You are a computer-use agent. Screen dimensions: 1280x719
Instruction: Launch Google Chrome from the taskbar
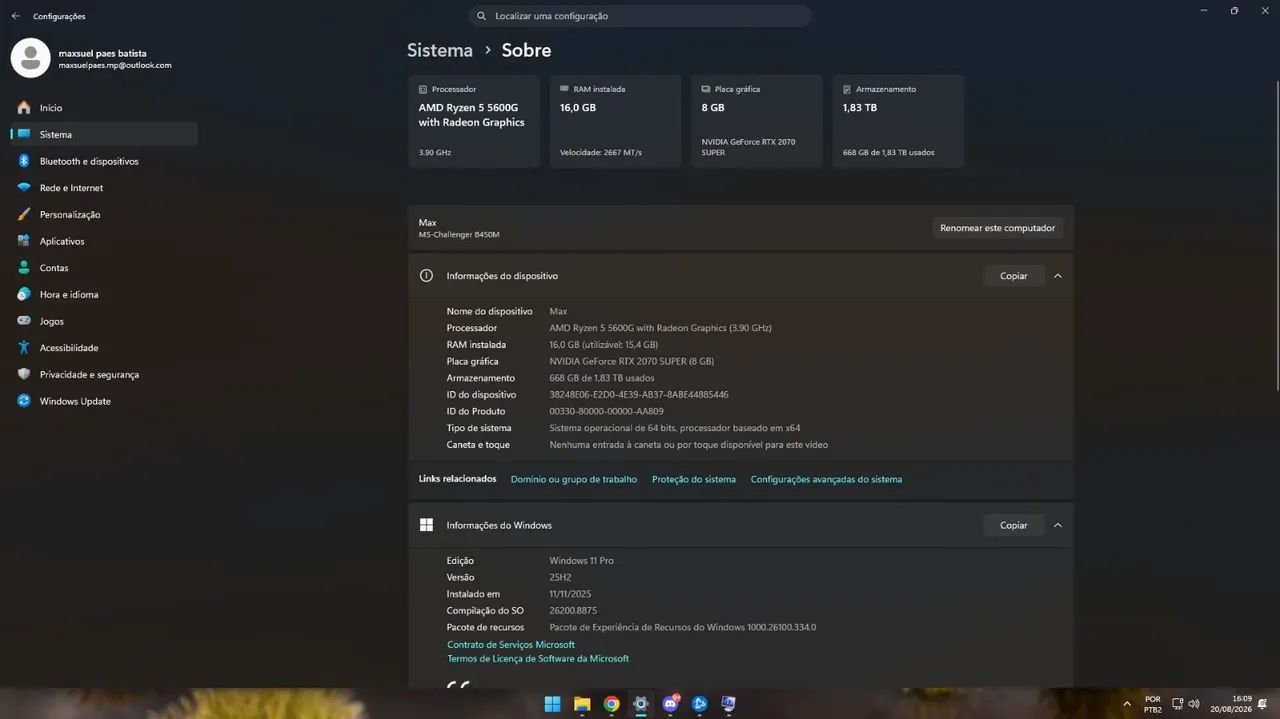611,704
